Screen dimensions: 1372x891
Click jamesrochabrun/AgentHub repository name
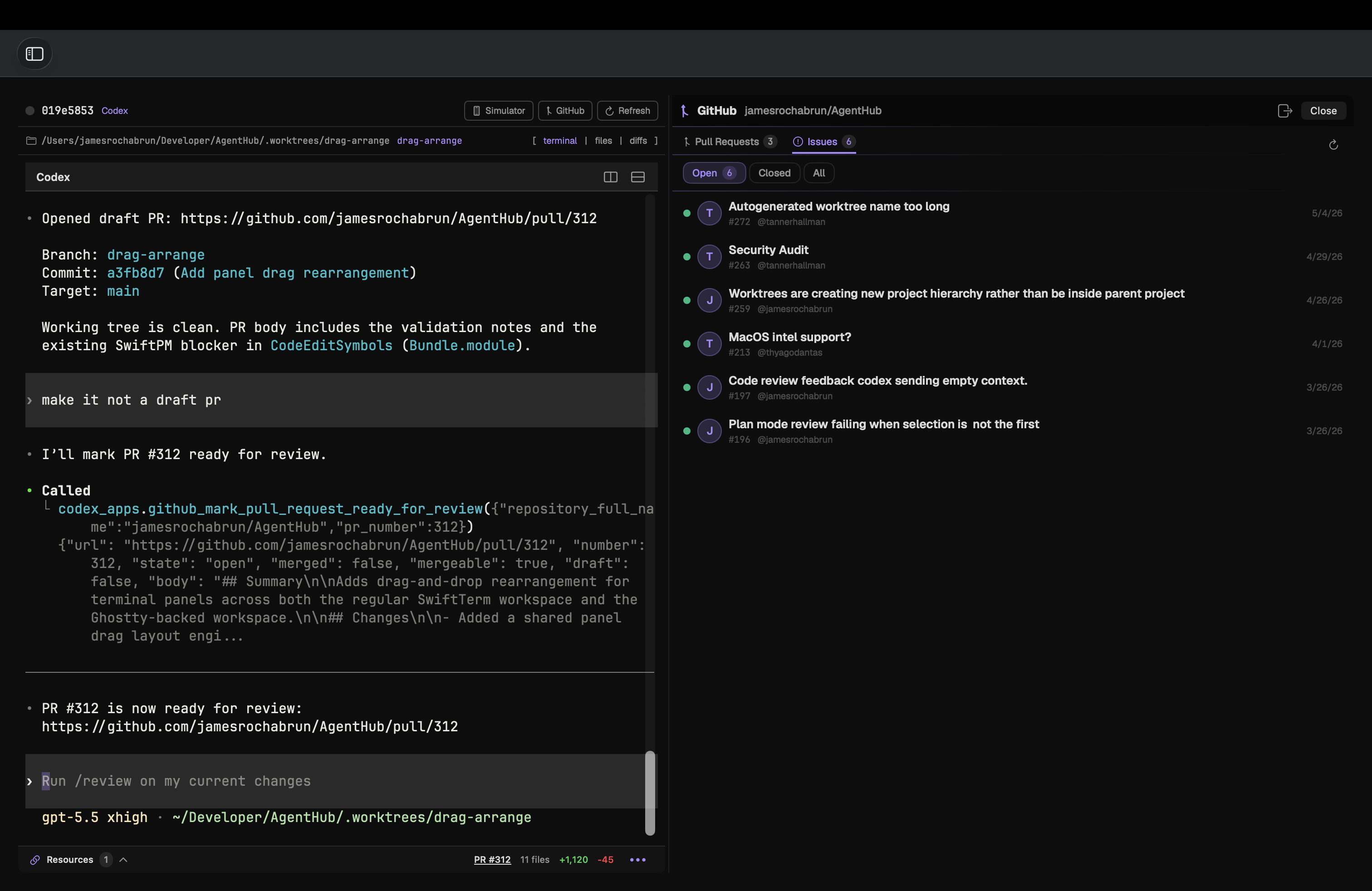[812, 111]
